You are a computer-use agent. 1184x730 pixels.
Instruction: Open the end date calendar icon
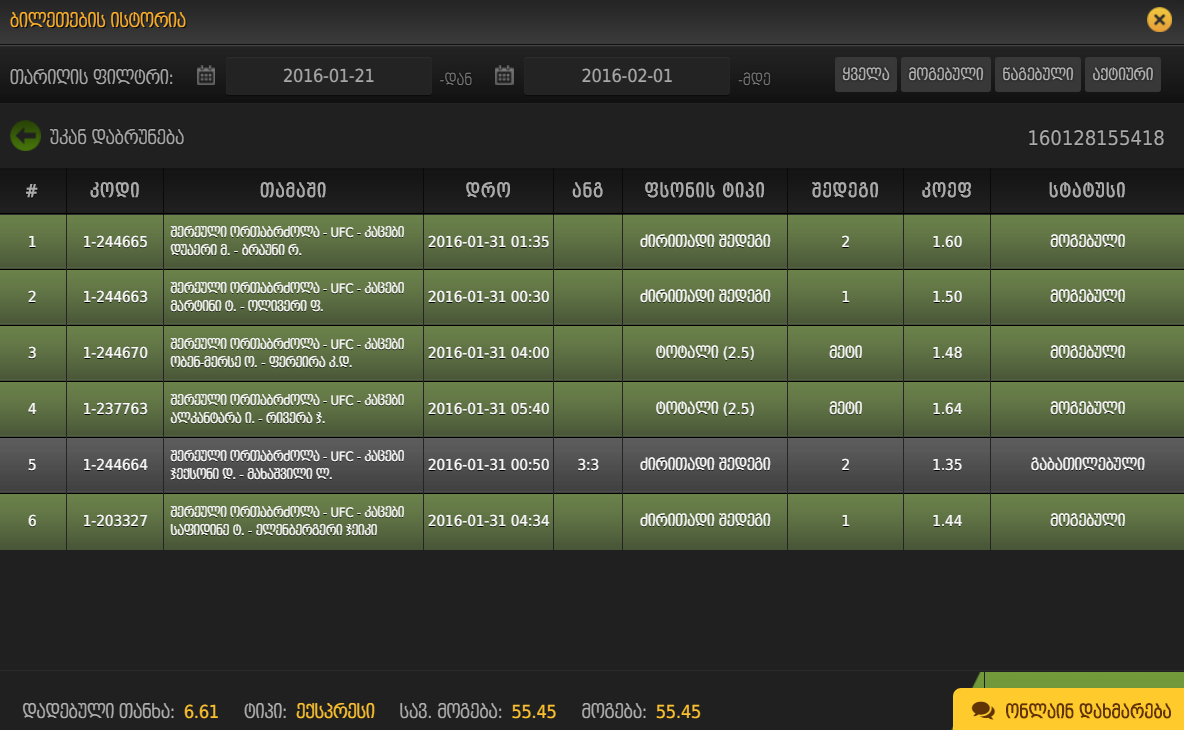click(504, 75)
